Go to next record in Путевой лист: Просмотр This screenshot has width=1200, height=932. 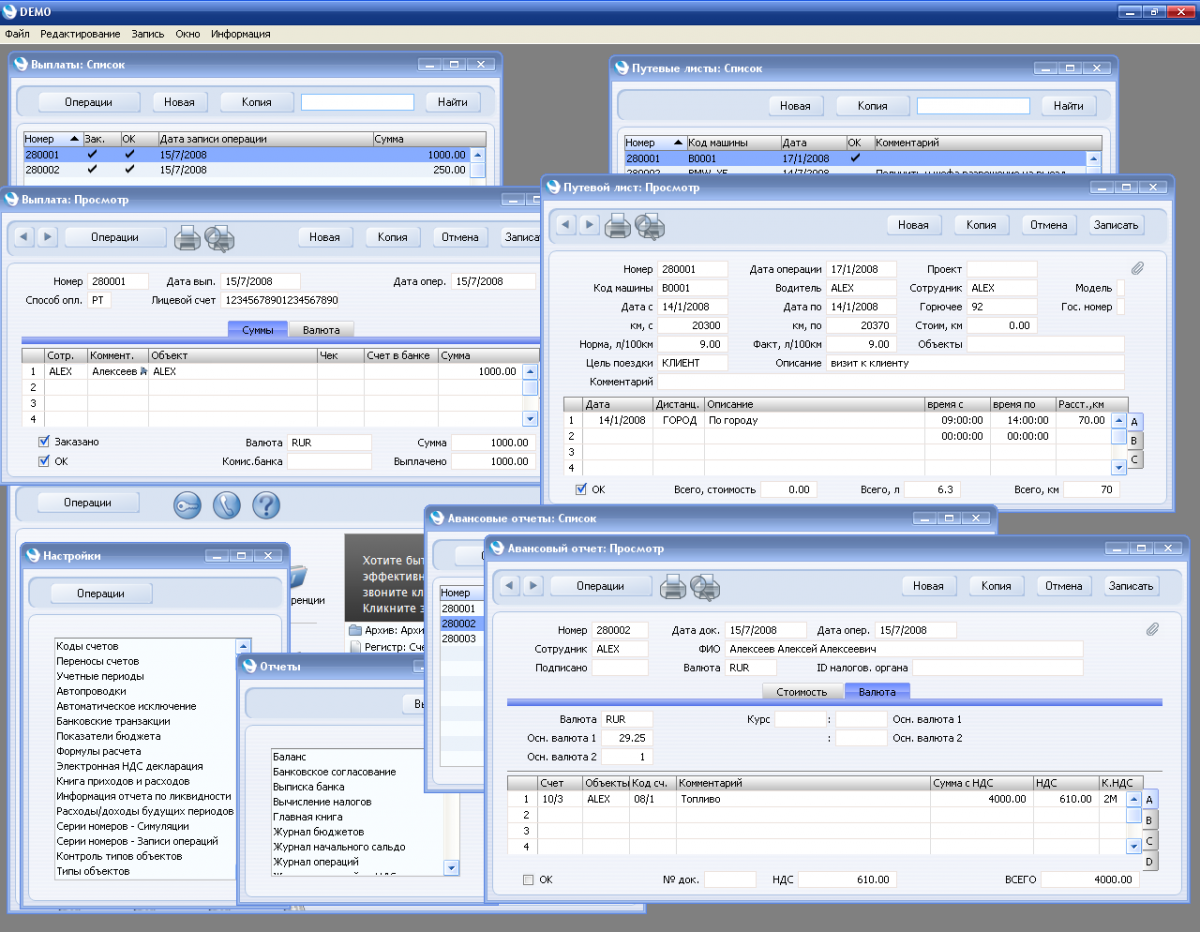pyautogui.click(x=590, y=225)
